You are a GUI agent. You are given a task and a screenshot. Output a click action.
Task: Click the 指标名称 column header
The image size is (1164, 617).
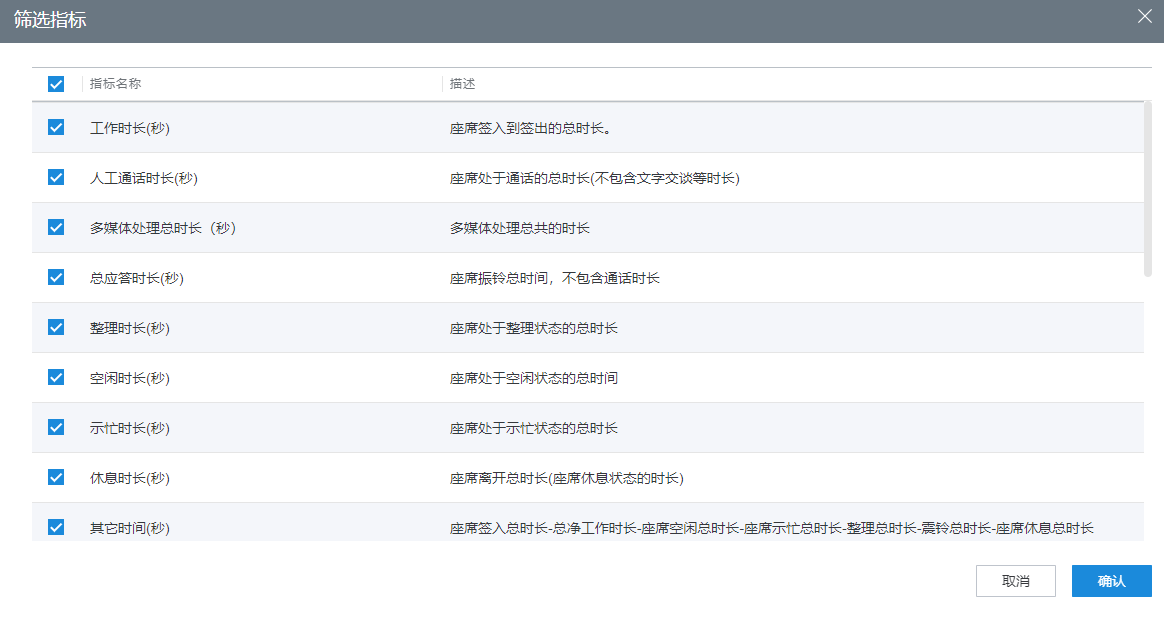click(115, 84)
